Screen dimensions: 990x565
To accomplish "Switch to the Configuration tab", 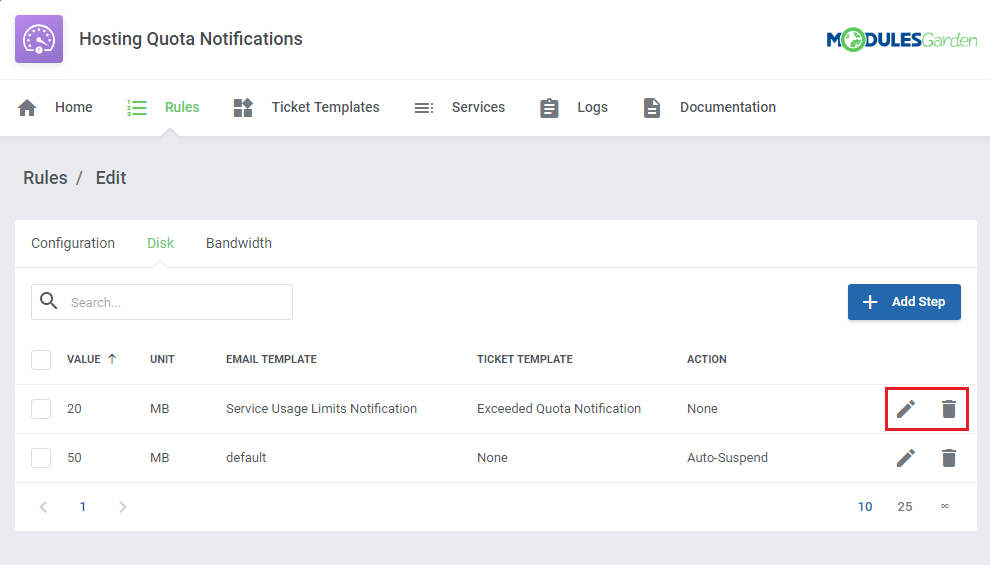I will 73,243.
